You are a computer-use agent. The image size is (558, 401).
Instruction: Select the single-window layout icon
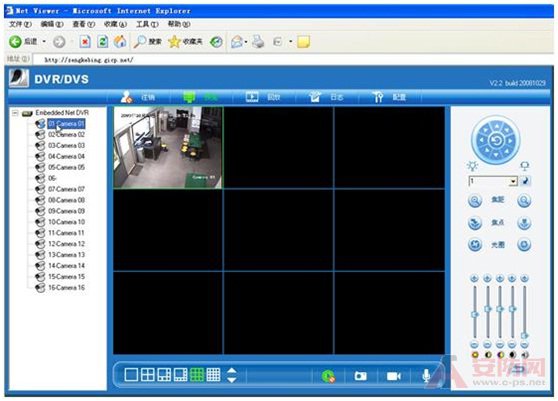coord(131,375)
